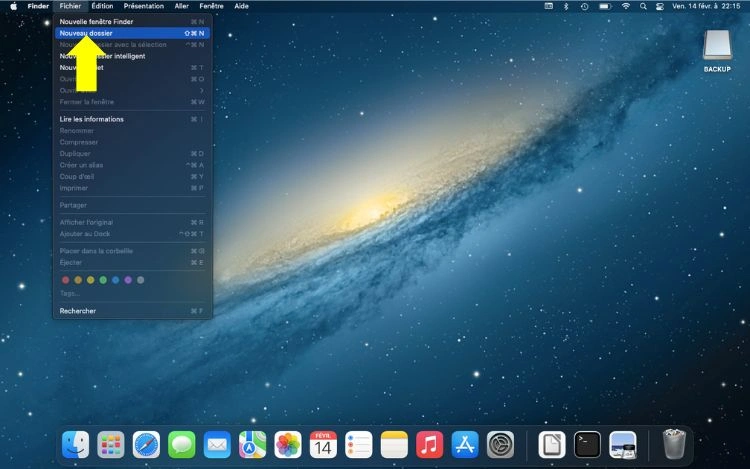Viewport: 750px width, 469px height.
Task: Open Launchpad from the Dock
Action: tap(111, 445)
